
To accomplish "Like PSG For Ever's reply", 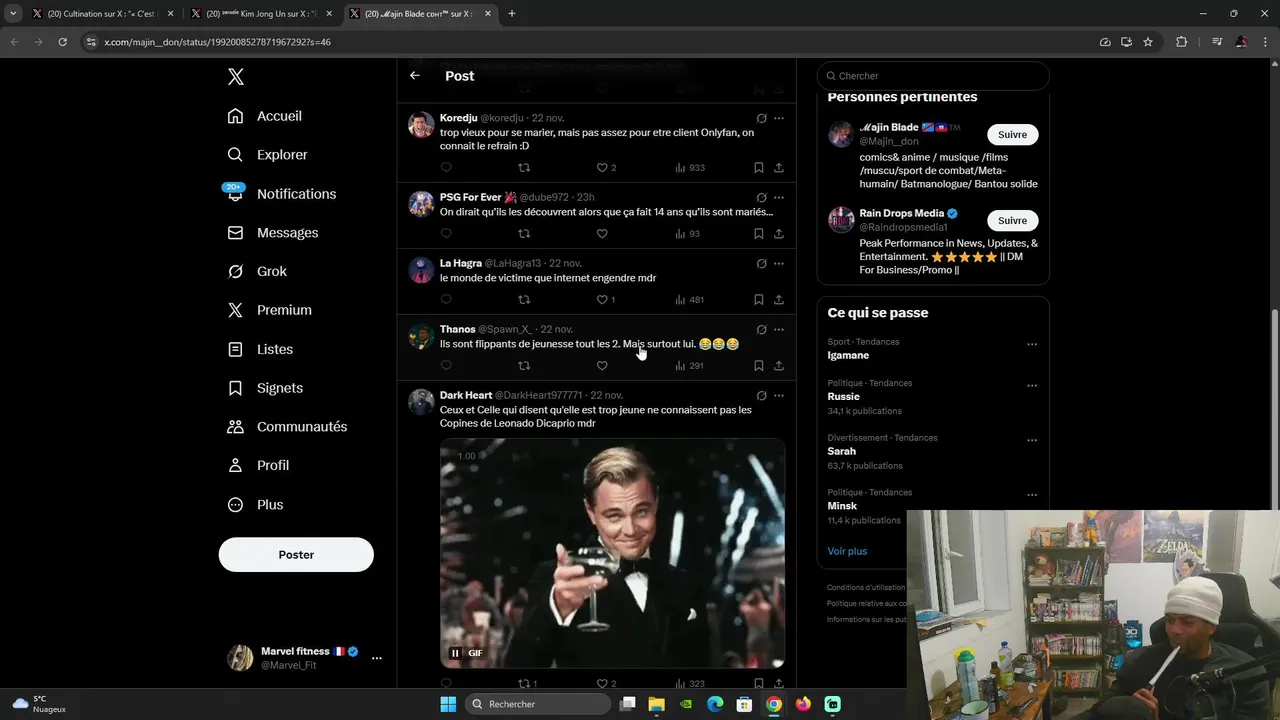I will coord(602,234).
